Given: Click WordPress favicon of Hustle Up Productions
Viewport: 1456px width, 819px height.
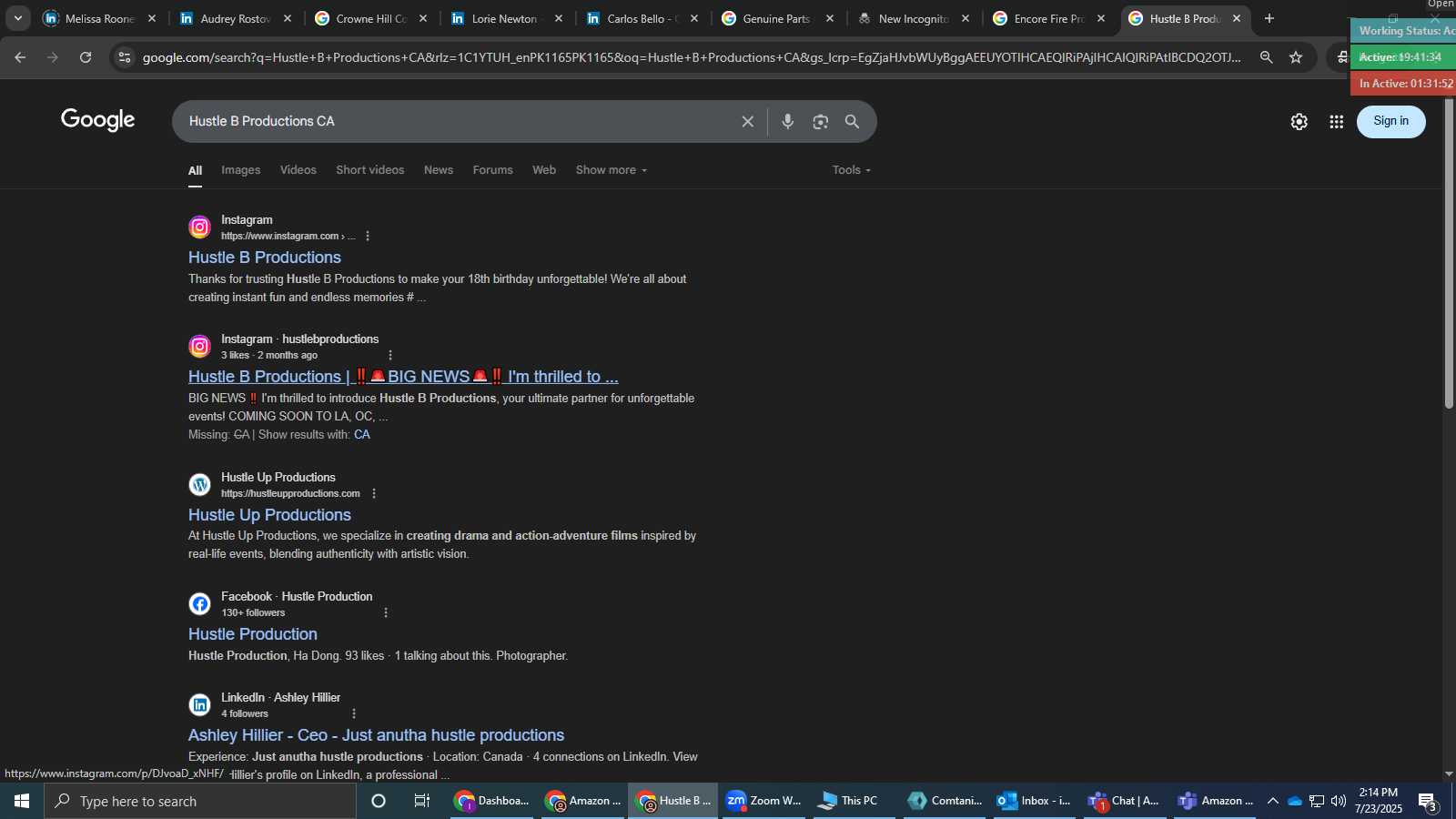Looking at the screenshot, I should pyautogui.click(x=200, y=485).
